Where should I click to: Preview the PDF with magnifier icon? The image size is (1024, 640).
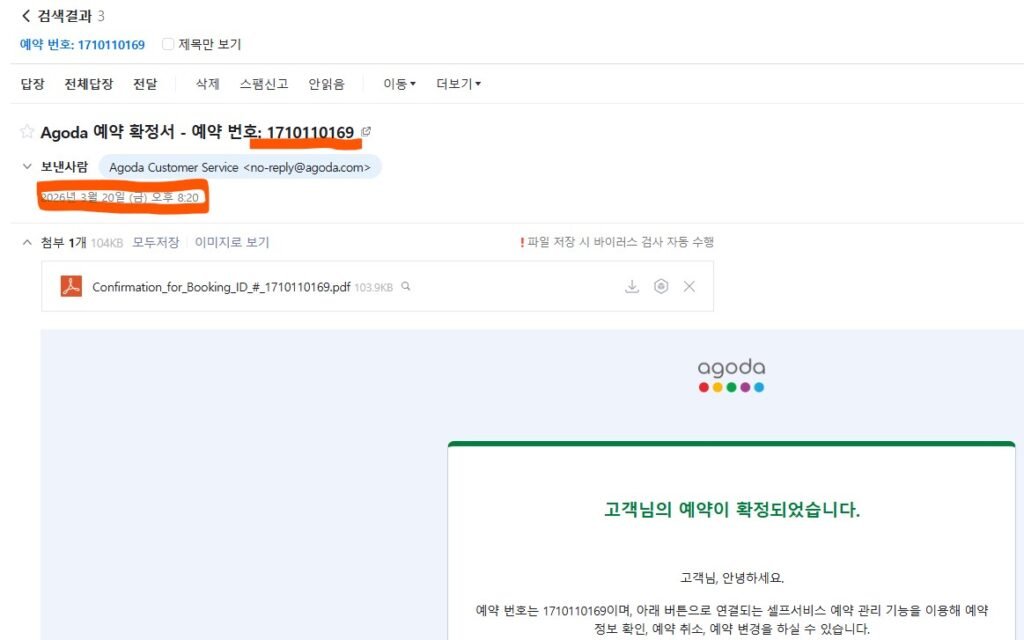pyautogui.click(x=406, y=286)
